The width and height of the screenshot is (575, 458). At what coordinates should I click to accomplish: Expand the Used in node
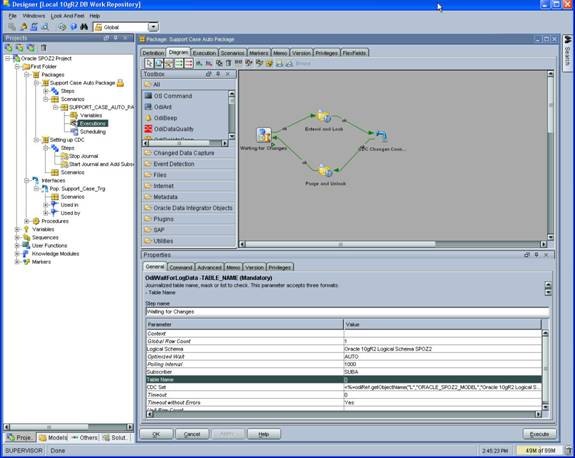click(x=45, y=205)
